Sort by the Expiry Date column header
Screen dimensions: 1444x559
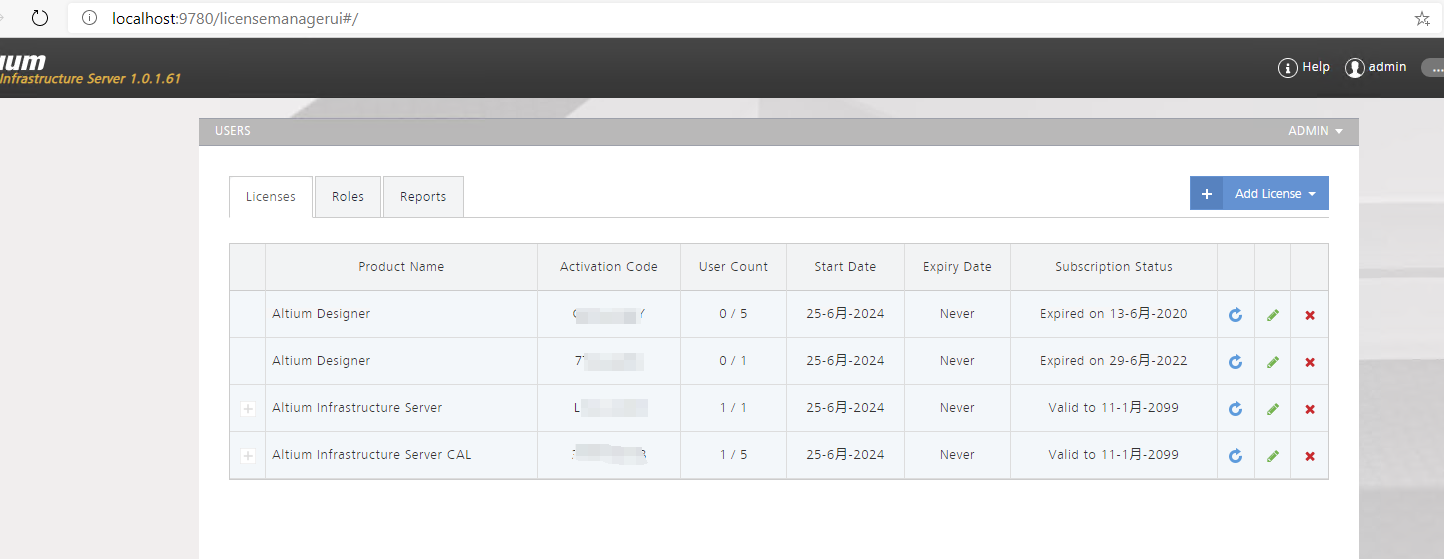click(957, 267)
